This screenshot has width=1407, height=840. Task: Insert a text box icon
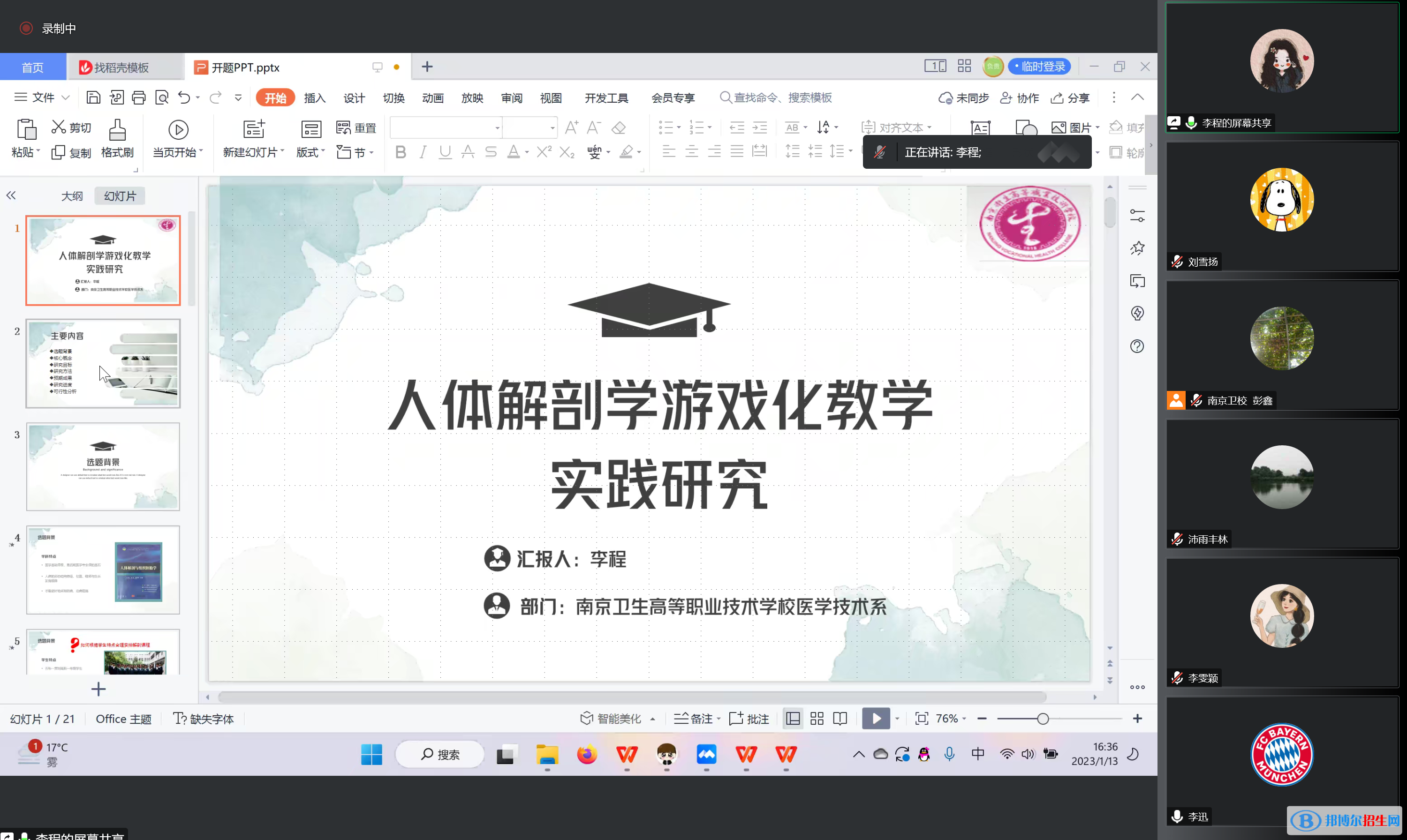pos(981,128)
